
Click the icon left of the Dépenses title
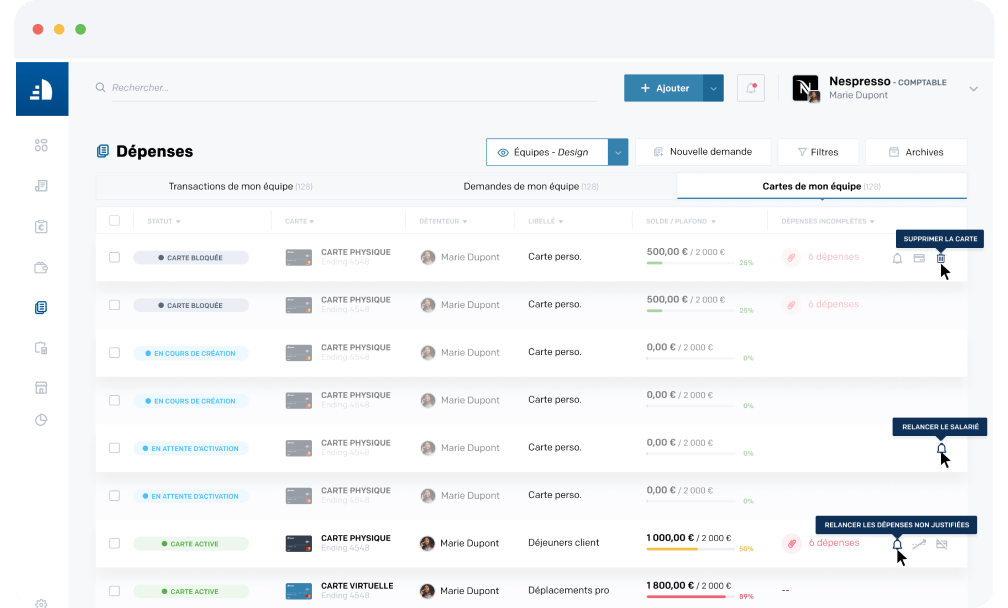click(103, 151)
